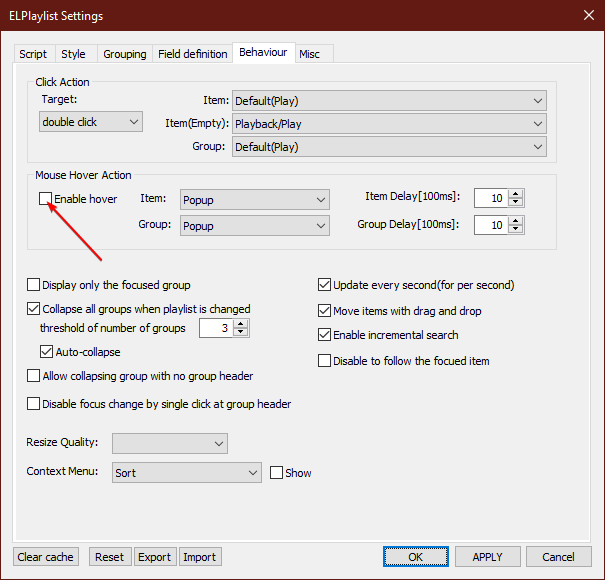Open the Context Menu Sort dropdown
Screen dimensions: 605x580
tap(186, 473)
